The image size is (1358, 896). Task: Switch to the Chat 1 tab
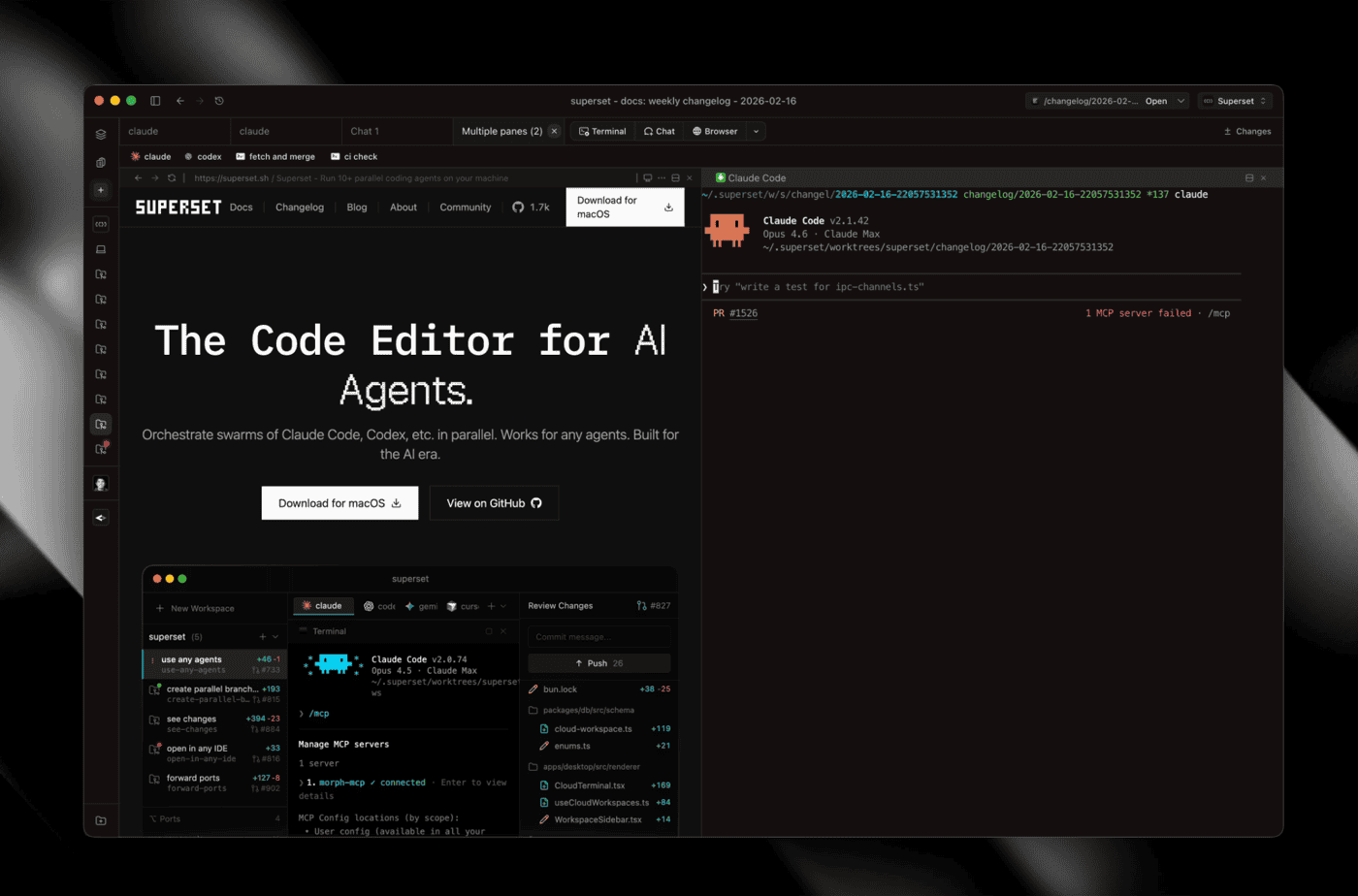(x=396, y=131)
